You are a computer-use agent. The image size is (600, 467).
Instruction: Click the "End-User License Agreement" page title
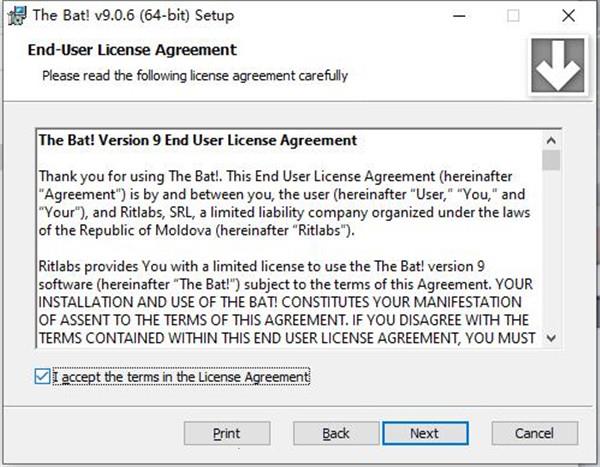coord(132,50)
